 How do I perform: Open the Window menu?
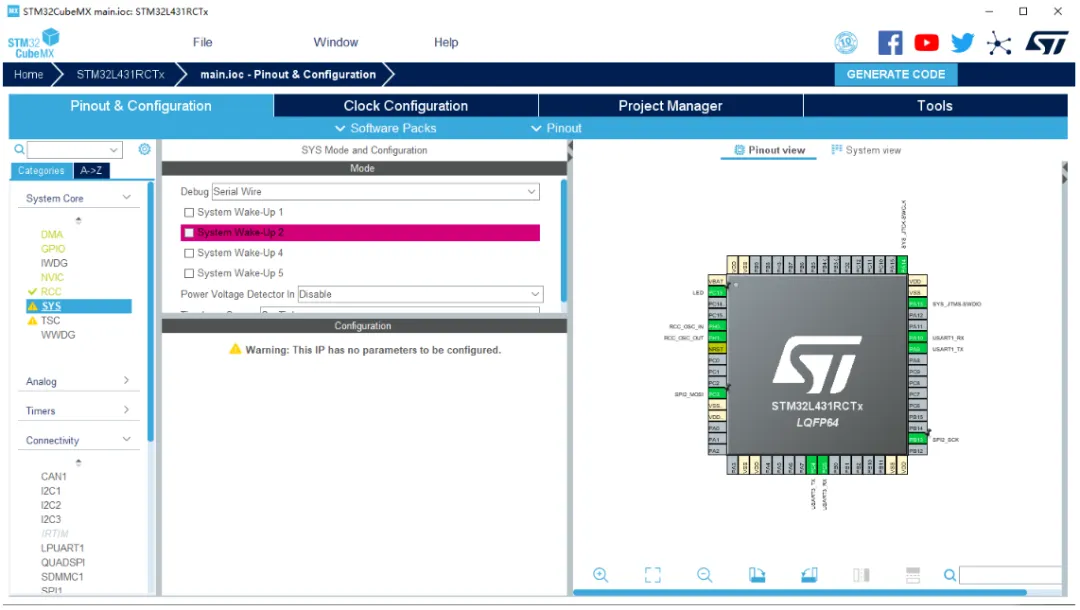[335, 43]
